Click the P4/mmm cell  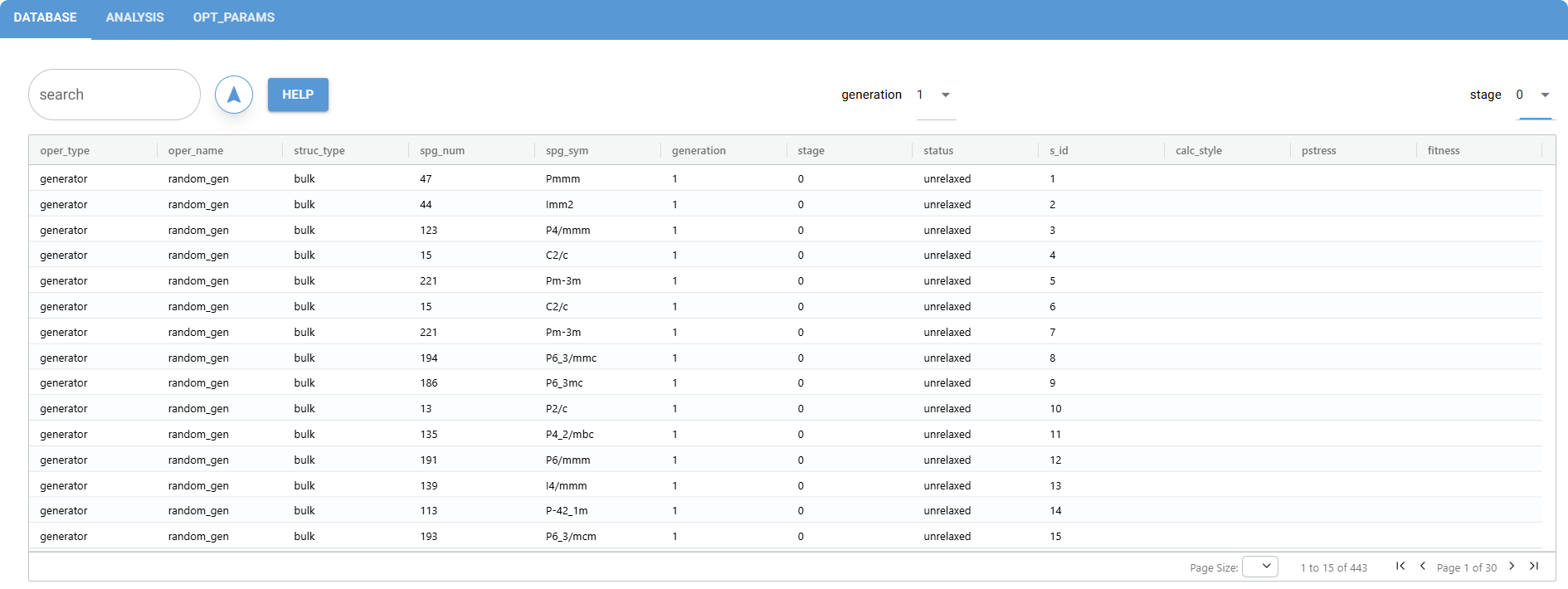598,230
